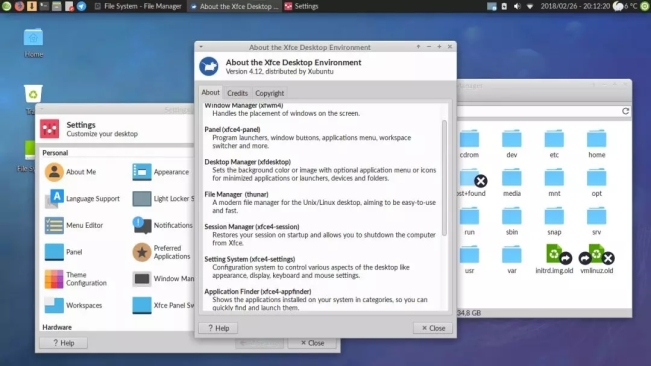
Task: Switch to the Credits tab
Action: (237, 93)
